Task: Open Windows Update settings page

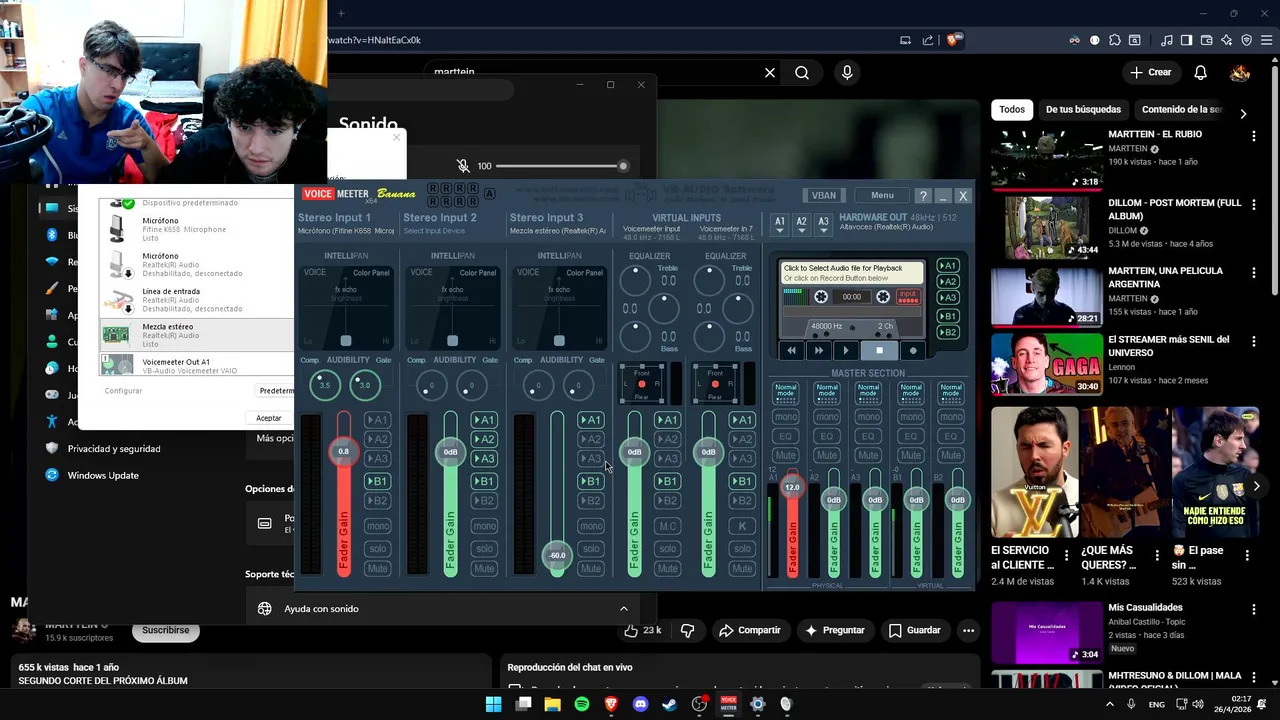Action: click(103, 475)
